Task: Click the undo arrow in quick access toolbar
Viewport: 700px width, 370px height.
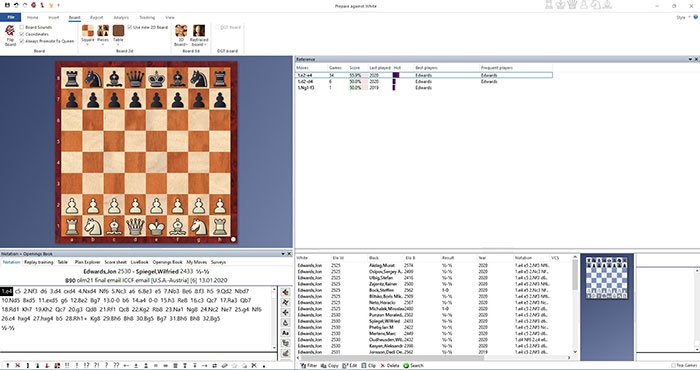Action: (16, 5)
